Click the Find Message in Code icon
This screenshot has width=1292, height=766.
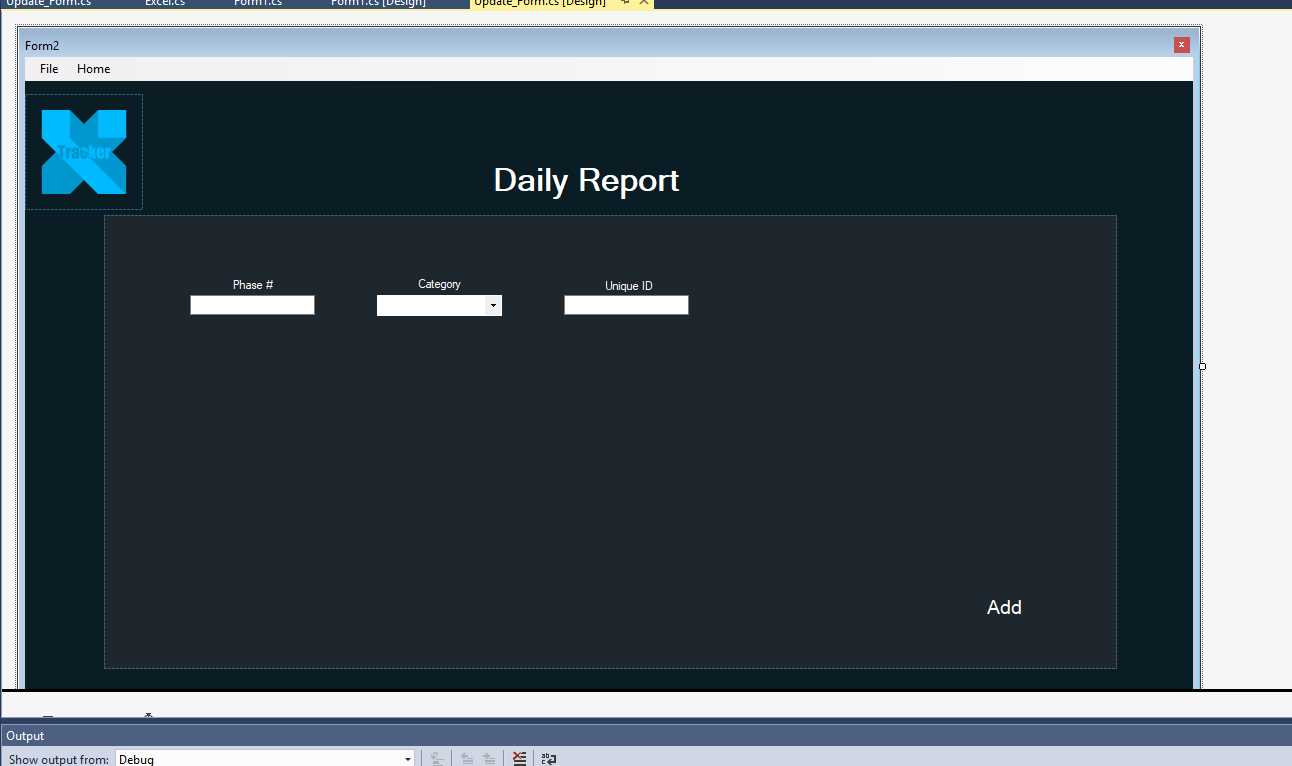[437, 759]
